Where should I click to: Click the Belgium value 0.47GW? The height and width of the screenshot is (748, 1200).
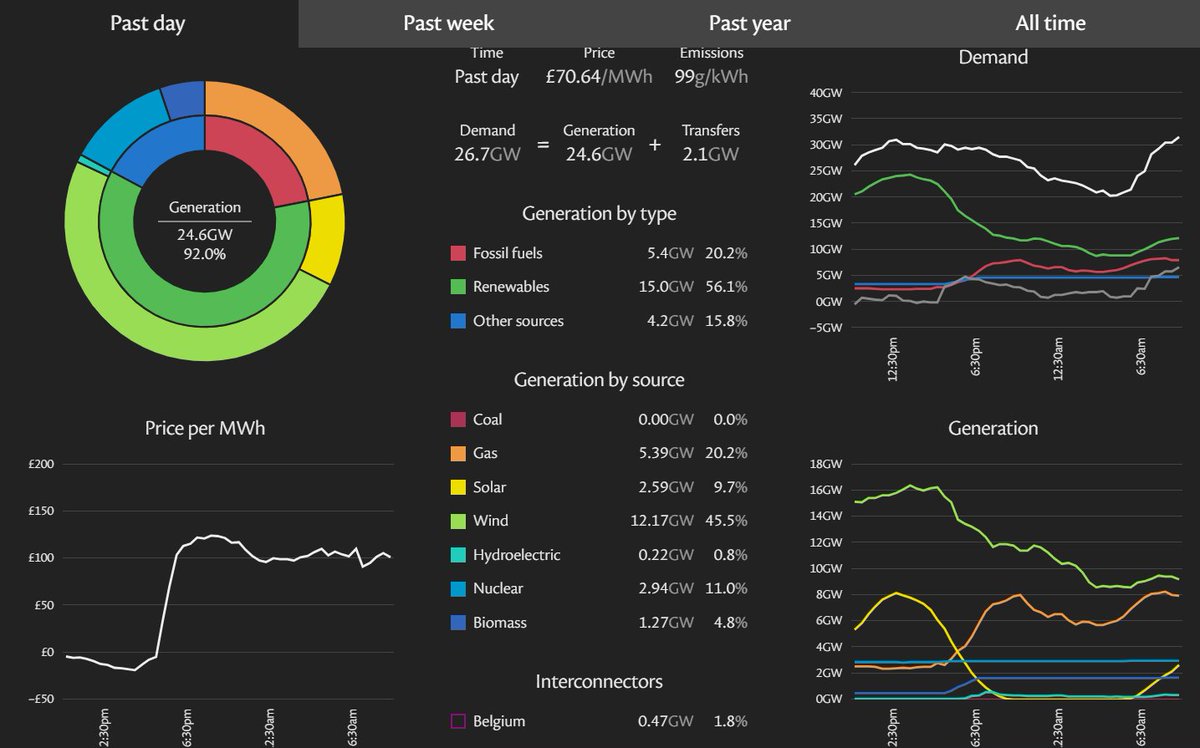tap(665, 721)
